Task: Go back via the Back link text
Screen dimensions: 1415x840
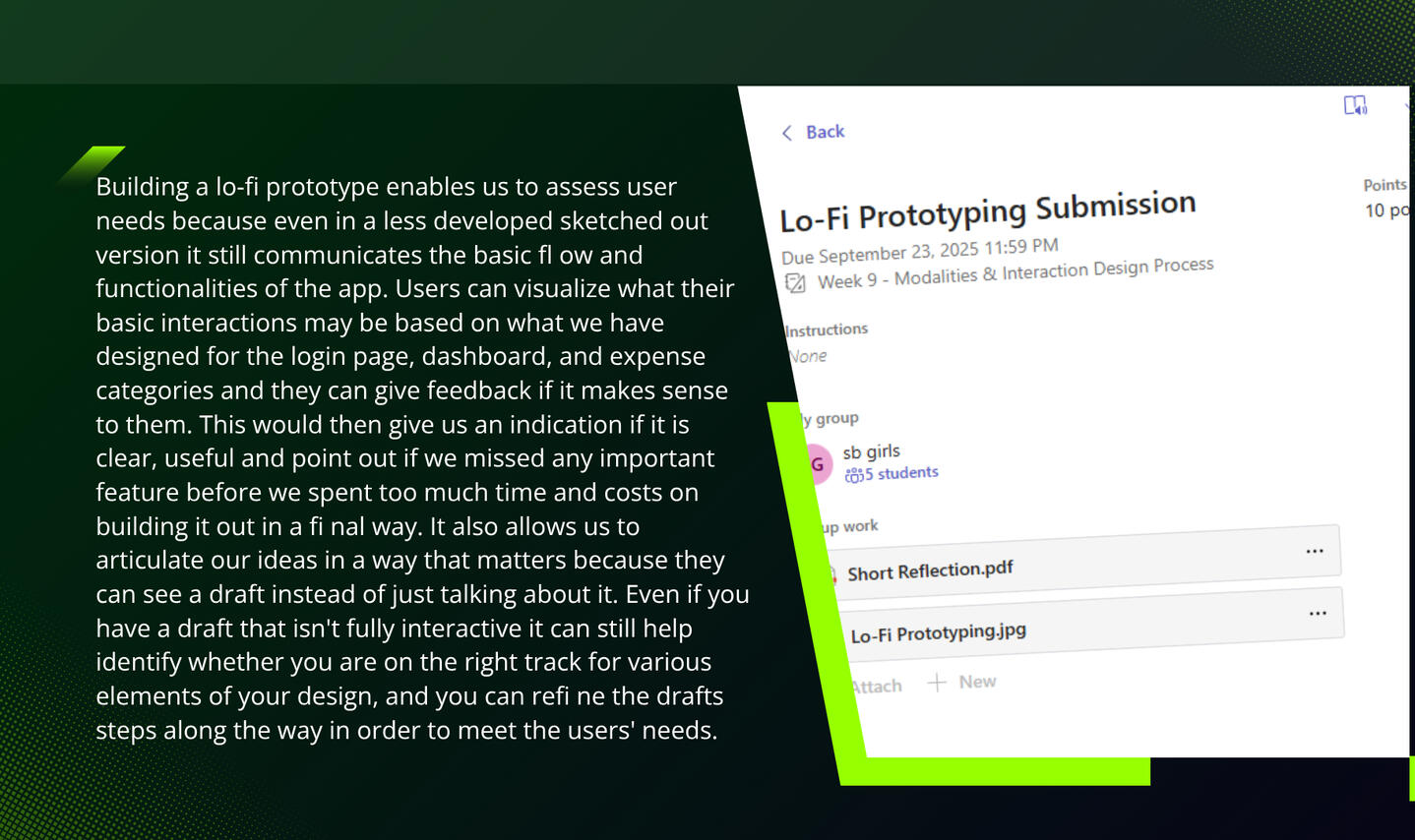Action: coord(825,132)
